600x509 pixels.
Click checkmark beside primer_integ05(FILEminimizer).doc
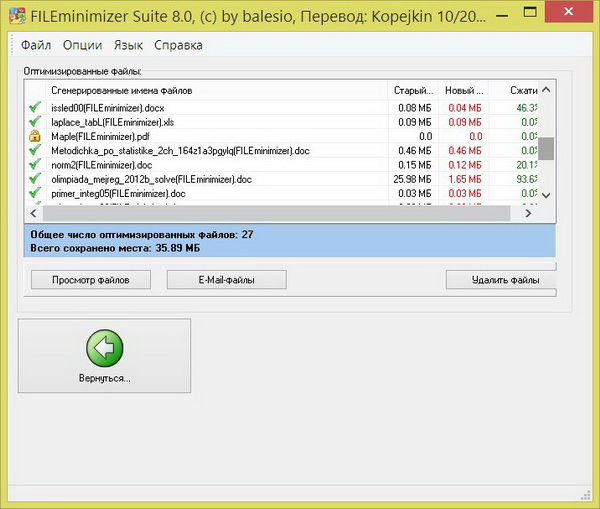(34, 193)
